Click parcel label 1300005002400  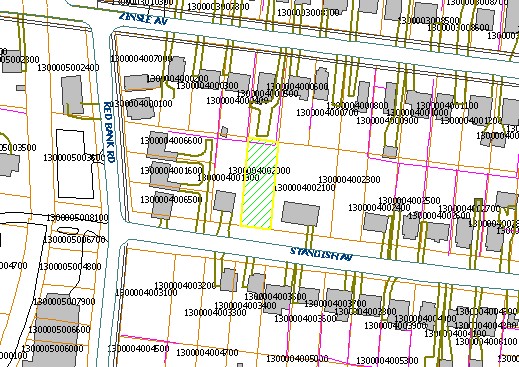tap(68, 68)
